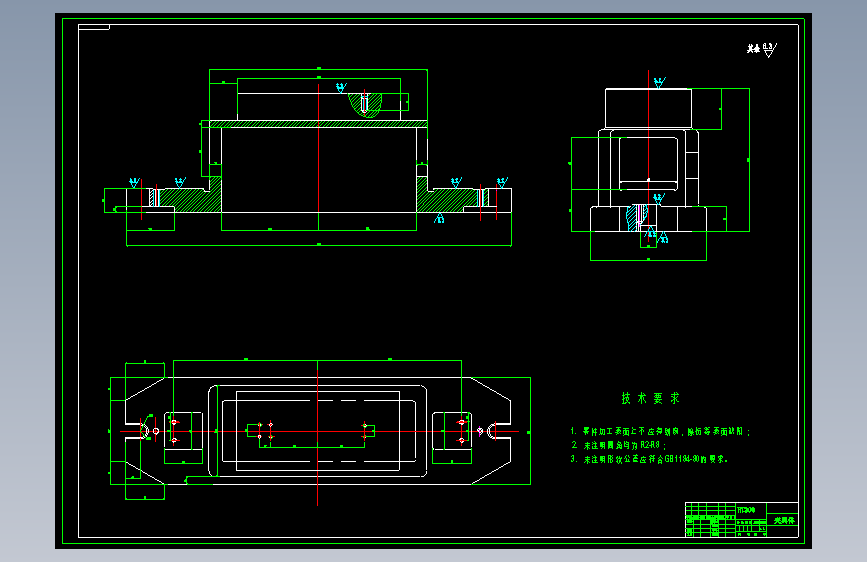Select the leftmost roughness symbol on front view left flange
Viewport: 867px width, 562px height.
click(134, 183)
